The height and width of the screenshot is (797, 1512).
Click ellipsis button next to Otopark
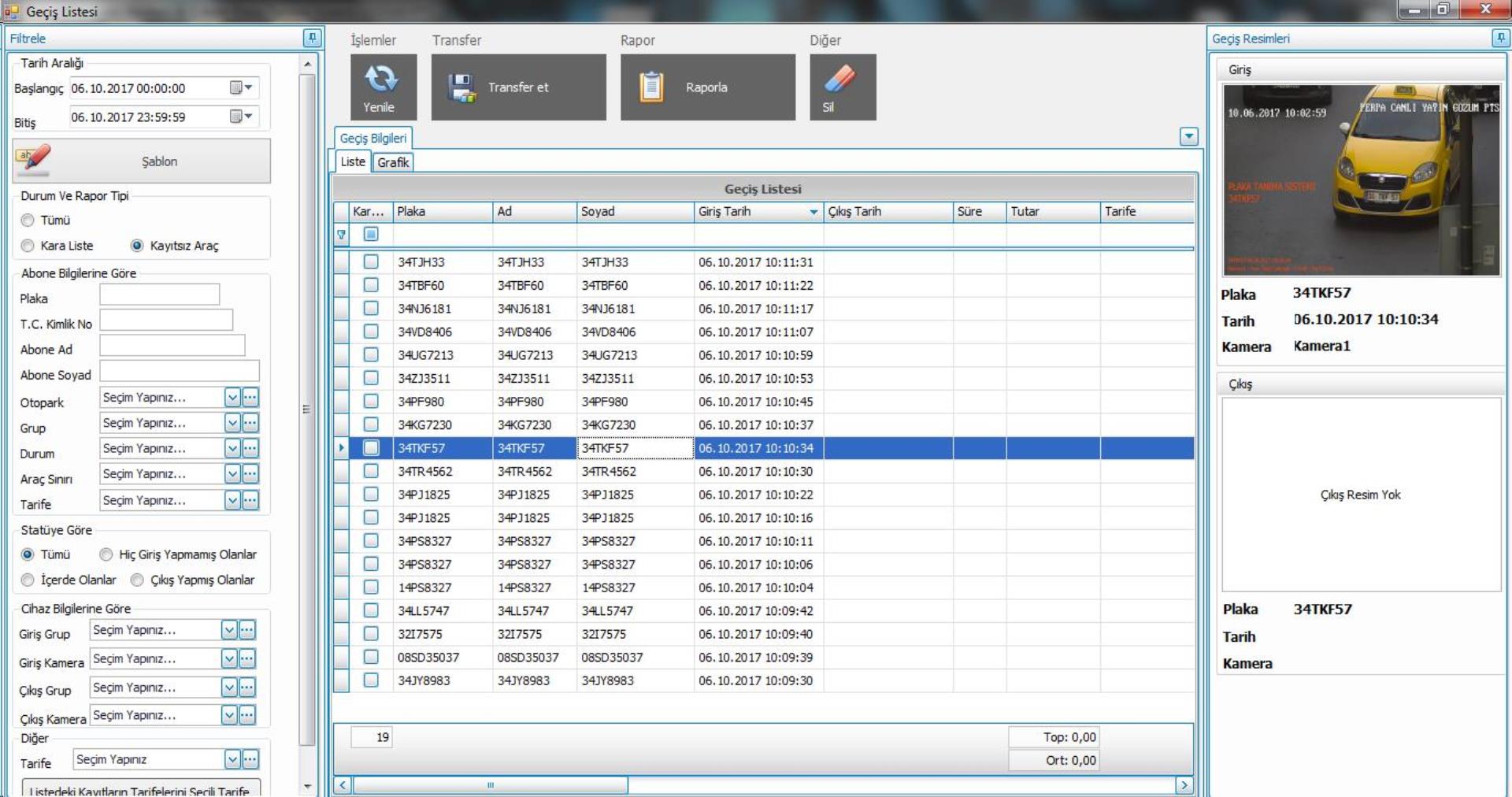click(250, 398)
